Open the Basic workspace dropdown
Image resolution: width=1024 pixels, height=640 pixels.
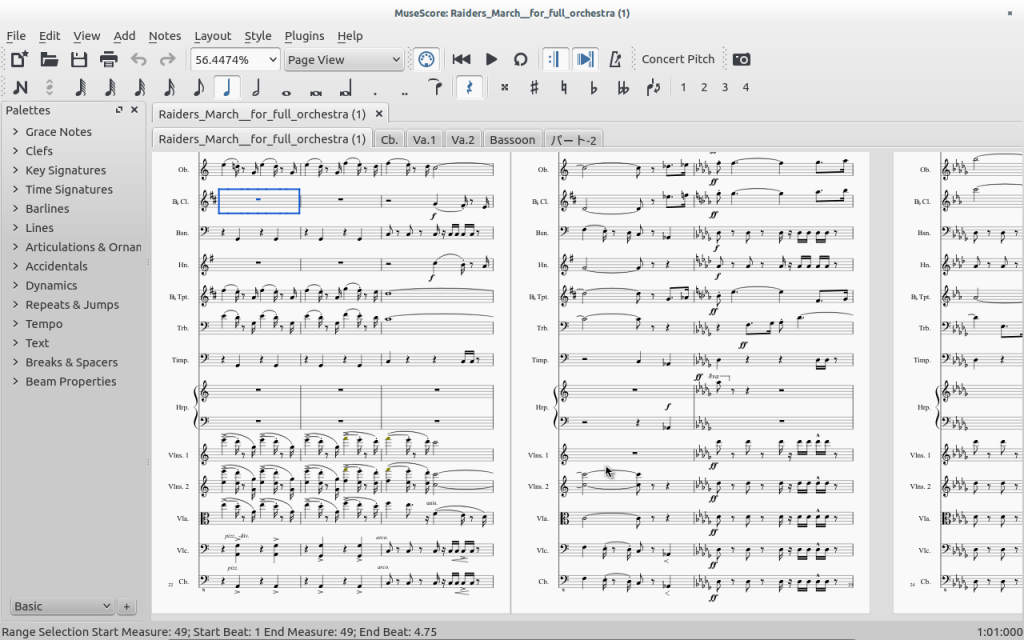[x=62, y=606]
